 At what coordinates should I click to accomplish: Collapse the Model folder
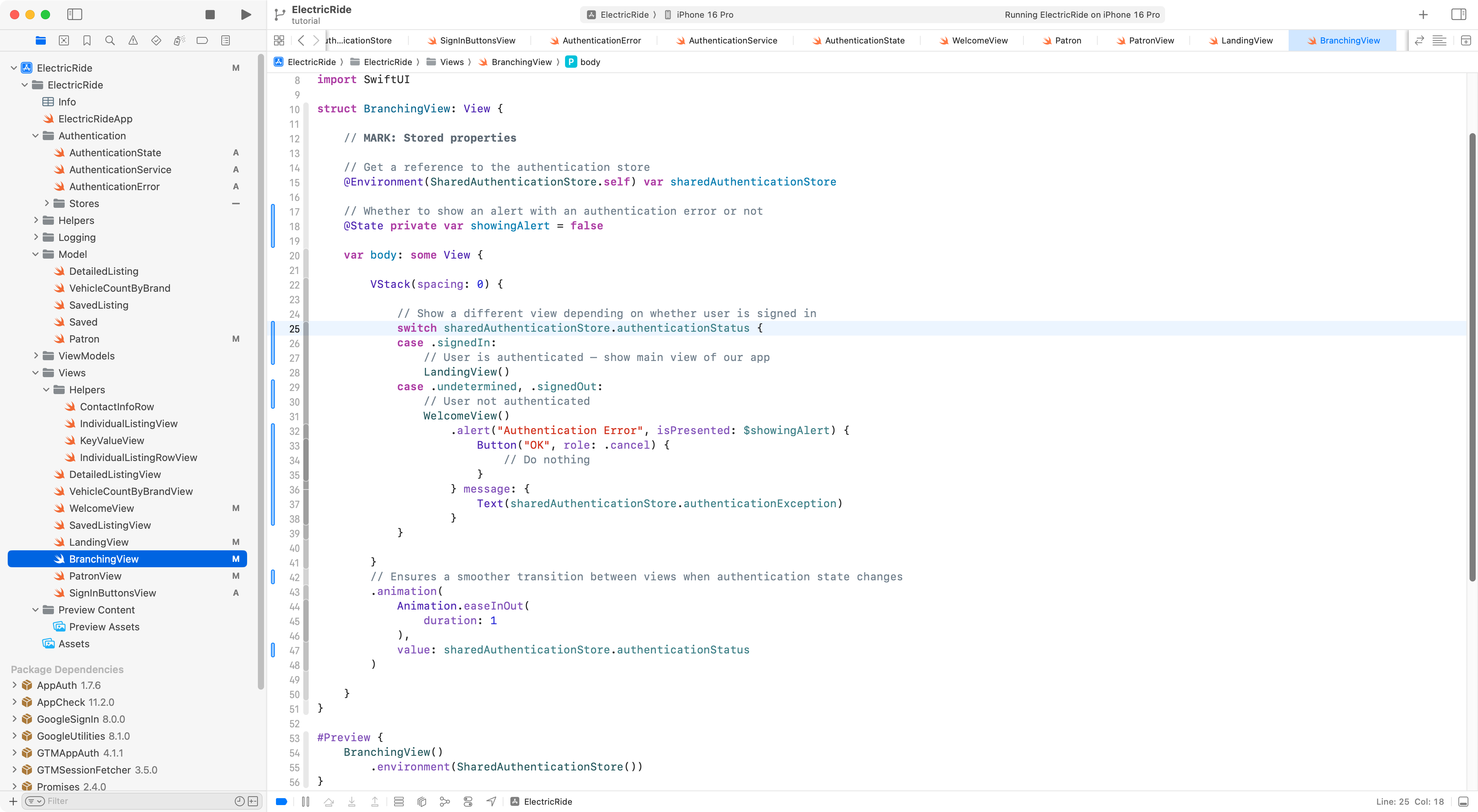click(35, 254)
